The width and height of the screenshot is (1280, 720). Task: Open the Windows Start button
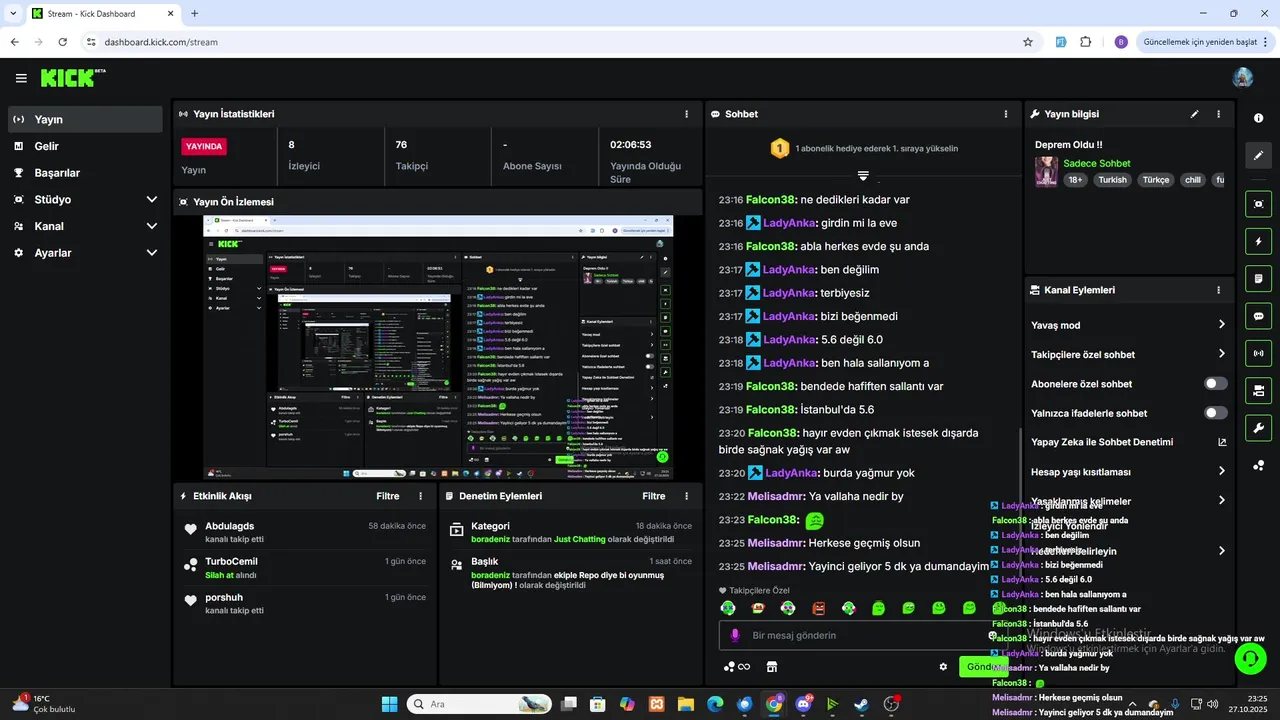click(x=389, y=704)
